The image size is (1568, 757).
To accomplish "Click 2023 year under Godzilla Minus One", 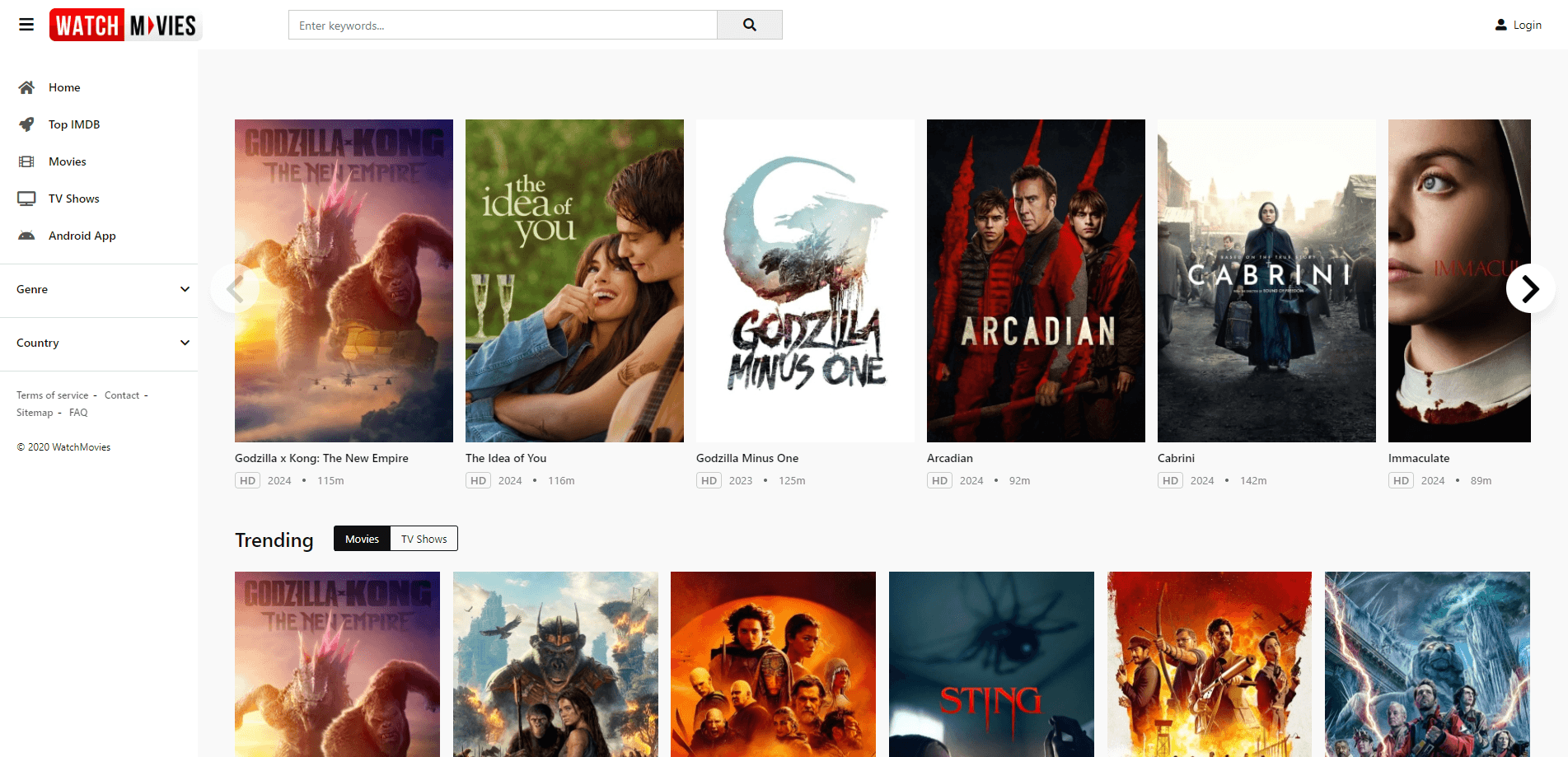I will point(741,480).
